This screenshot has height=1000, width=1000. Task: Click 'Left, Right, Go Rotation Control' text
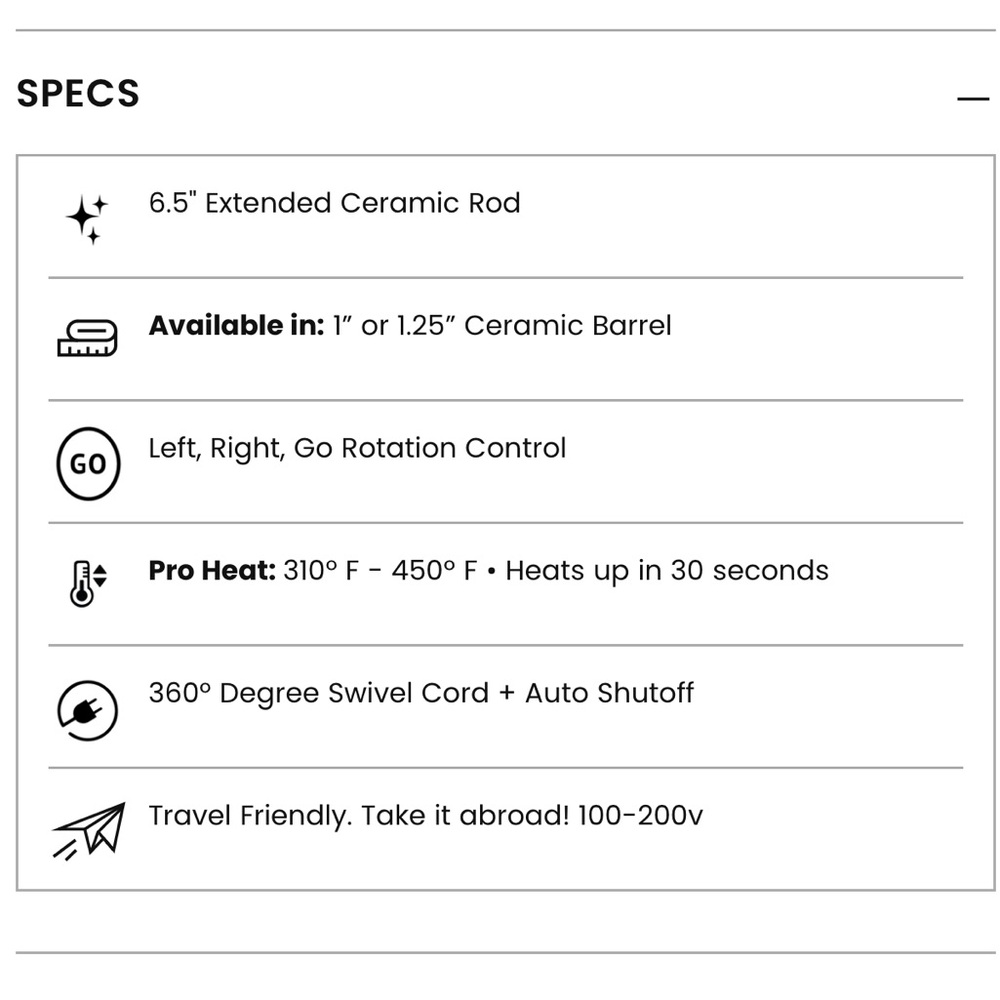coord(357,448)
